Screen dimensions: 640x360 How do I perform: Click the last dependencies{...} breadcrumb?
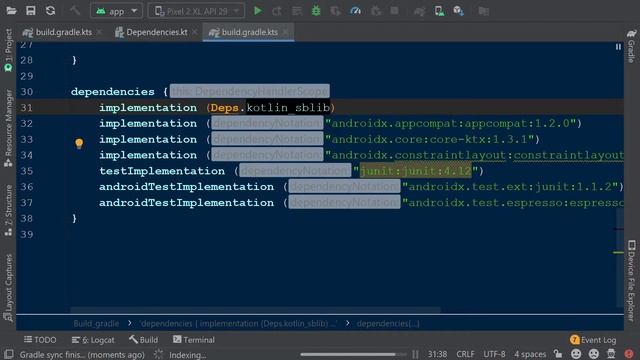pos(388,324)
